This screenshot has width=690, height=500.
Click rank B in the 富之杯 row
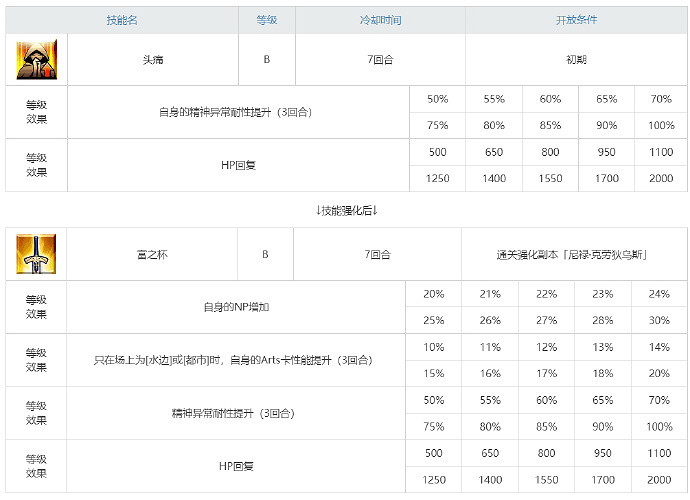click(265, 254)
